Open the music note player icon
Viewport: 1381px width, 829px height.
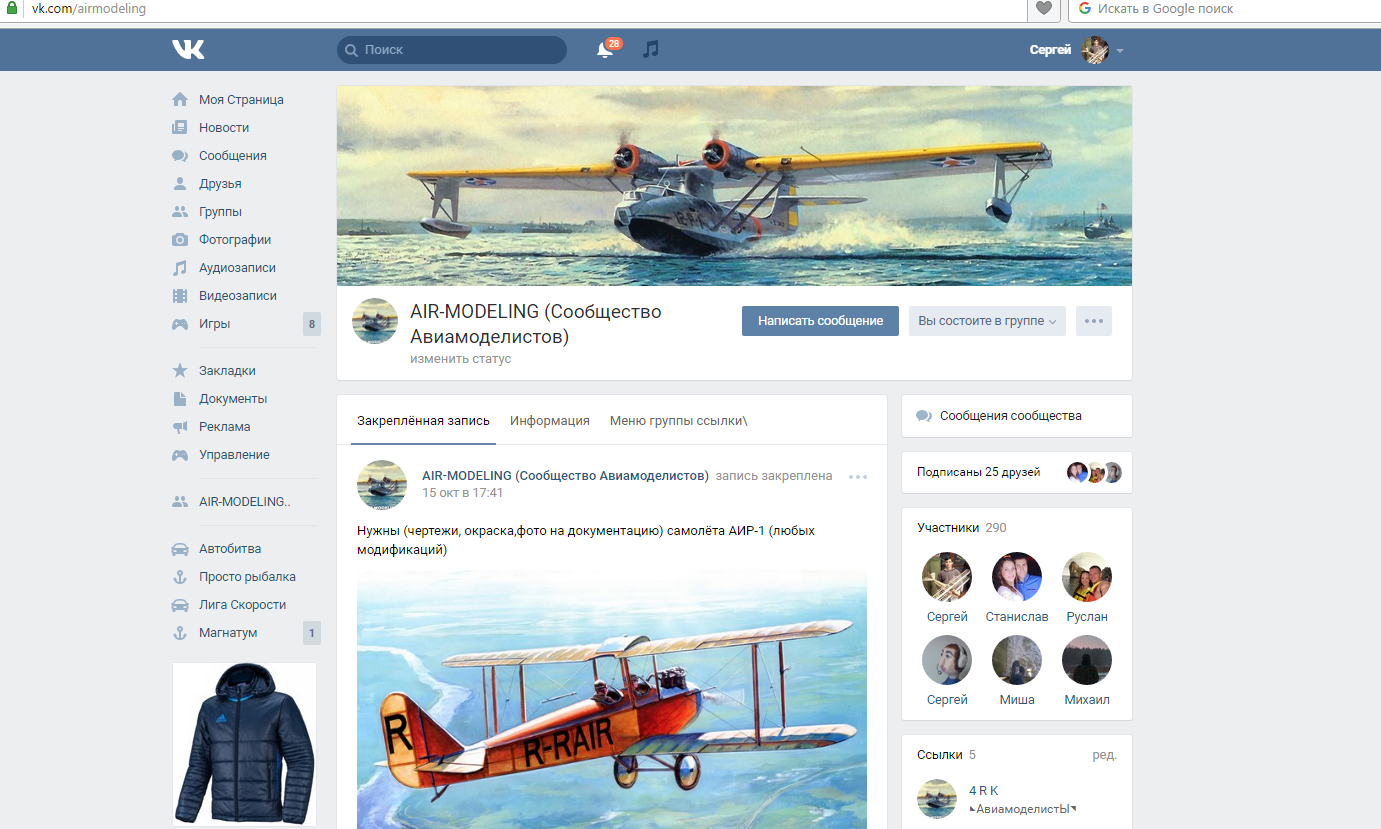coord(651,49)
